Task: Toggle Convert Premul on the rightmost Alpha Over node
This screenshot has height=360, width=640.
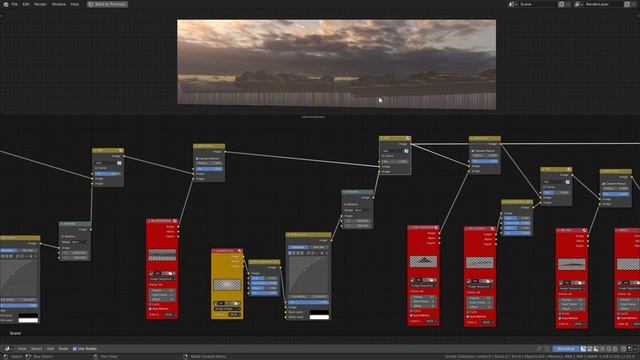Action: tap(604, 184)
